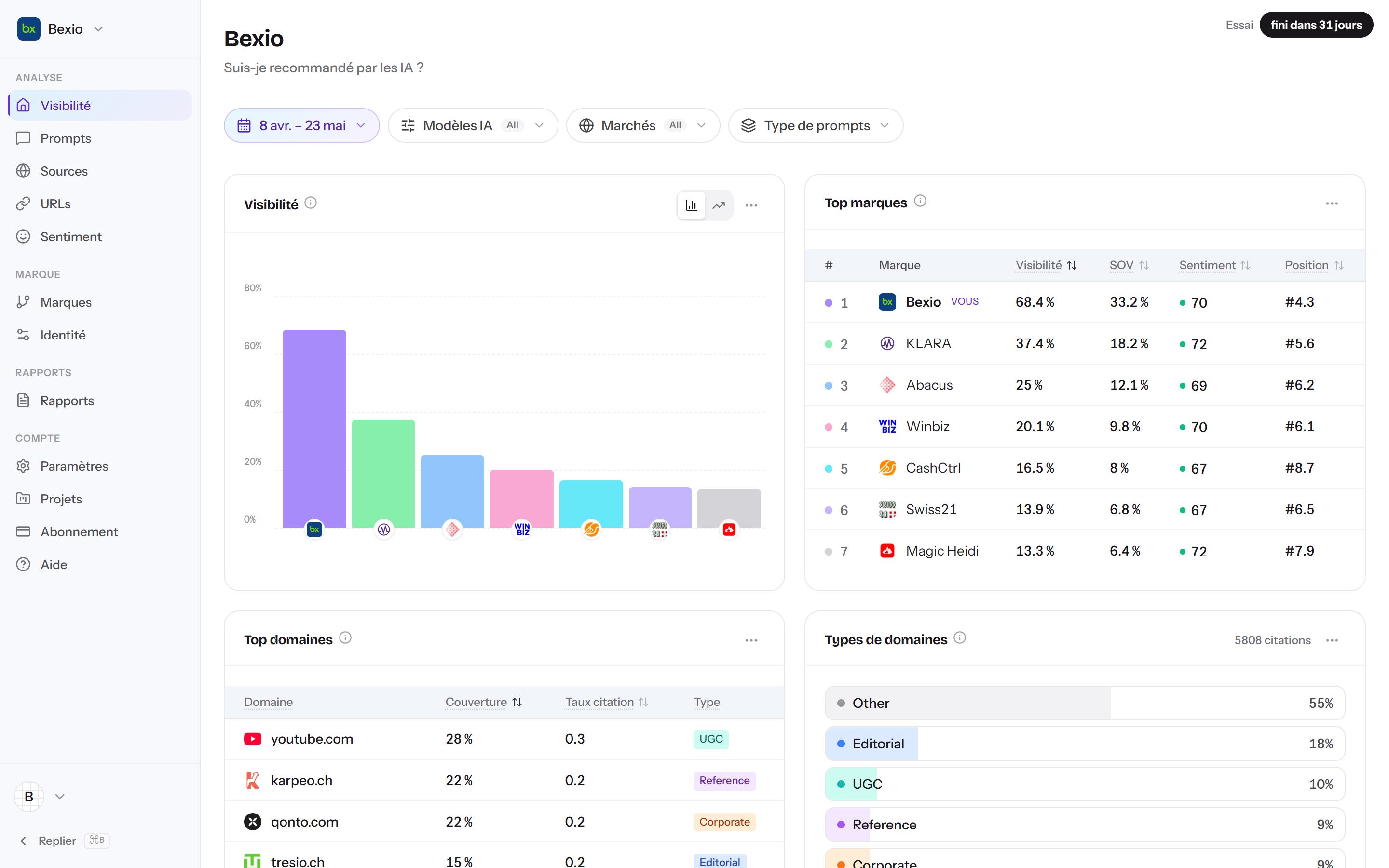This screenshot has width=1389, height=868.
Task: Click the UGC type tag for youtube.com
Action: coord(710,739)
